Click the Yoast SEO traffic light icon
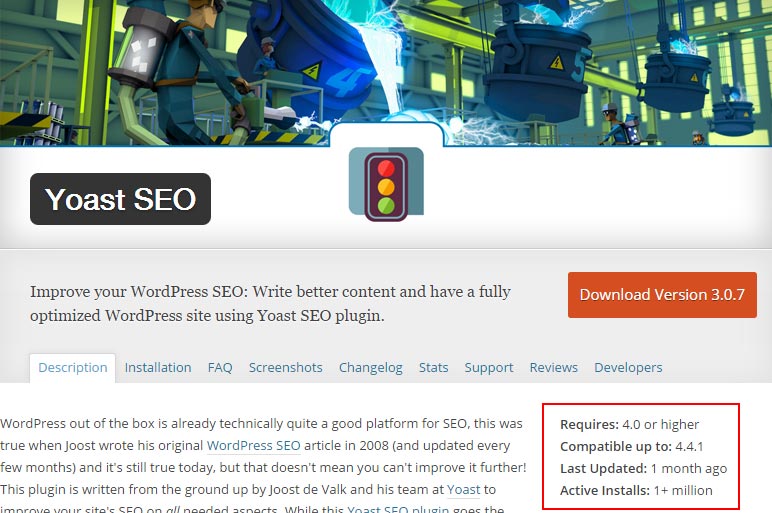The image size is (772, 513). pyautogui.click(x=386, y=184)
